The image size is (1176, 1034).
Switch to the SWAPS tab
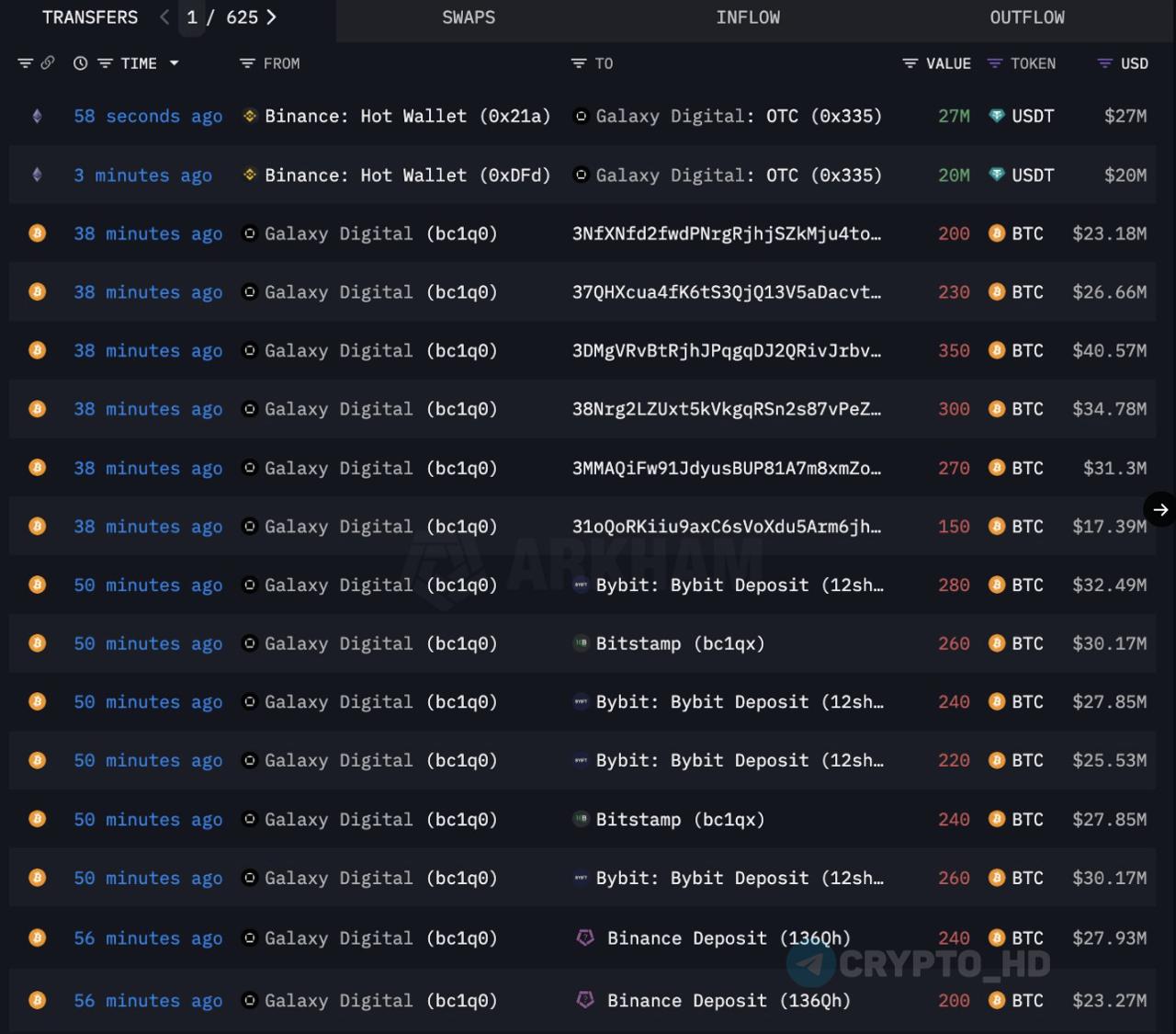pos(469,17)
